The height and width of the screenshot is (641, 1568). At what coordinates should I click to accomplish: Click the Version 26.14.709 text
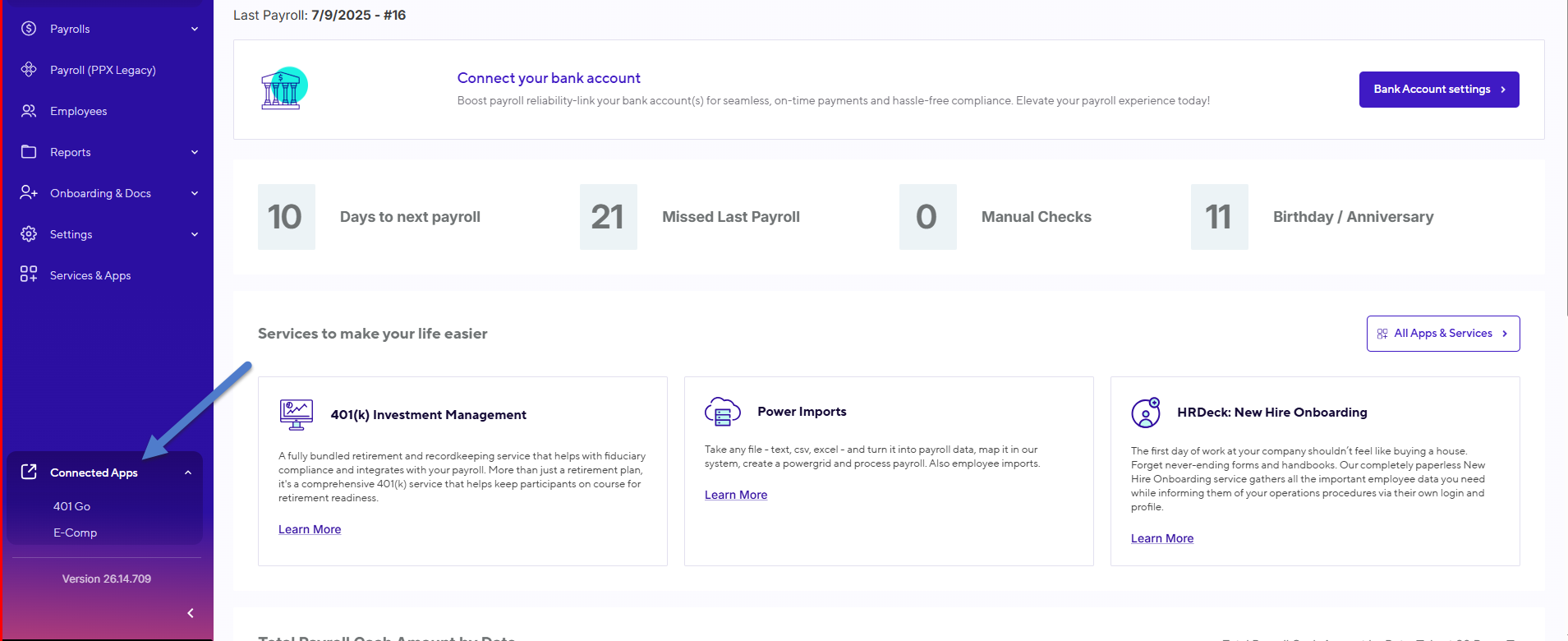[107, 579]
